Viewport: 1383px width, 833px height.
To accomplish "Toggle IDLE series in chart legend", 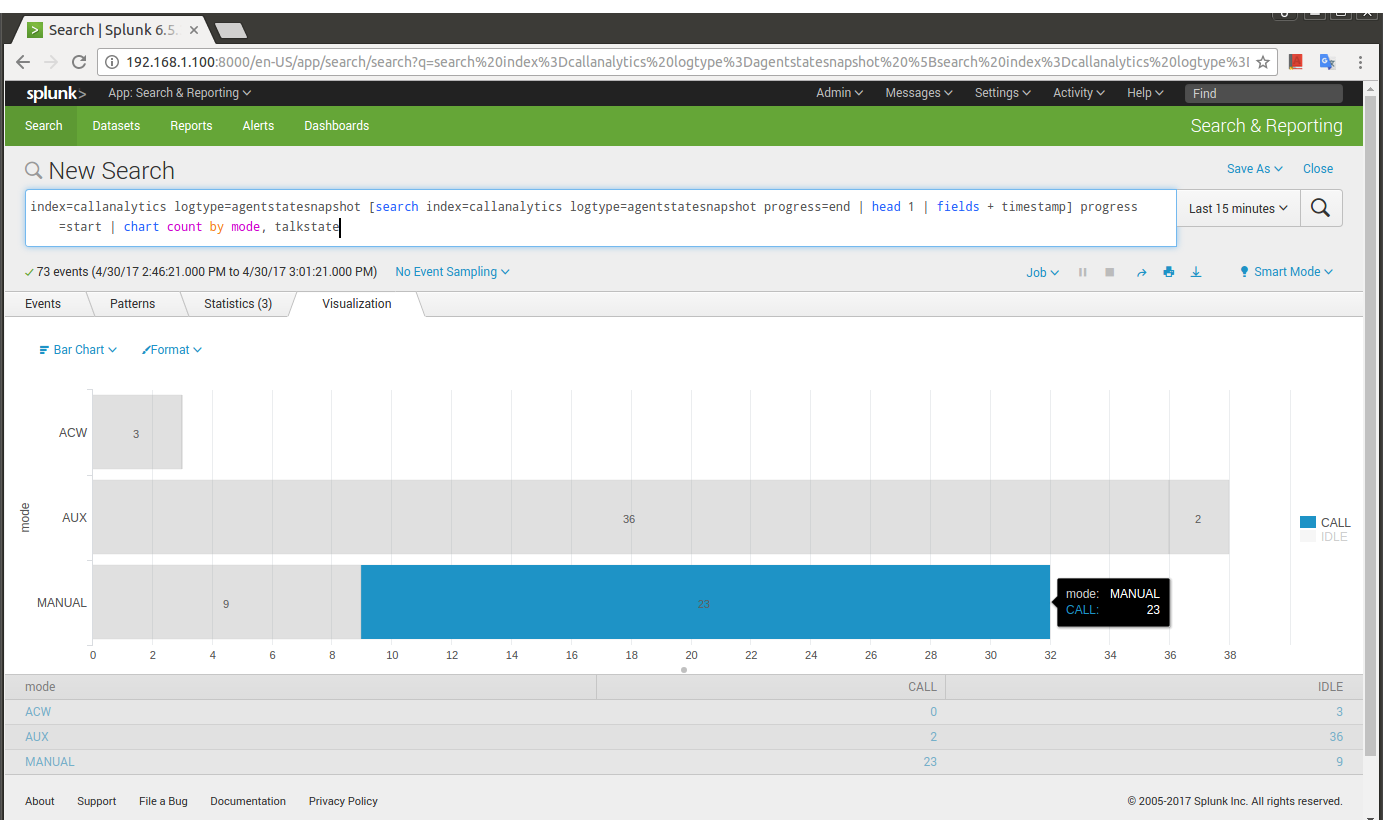I will [x=1325, y=537].
